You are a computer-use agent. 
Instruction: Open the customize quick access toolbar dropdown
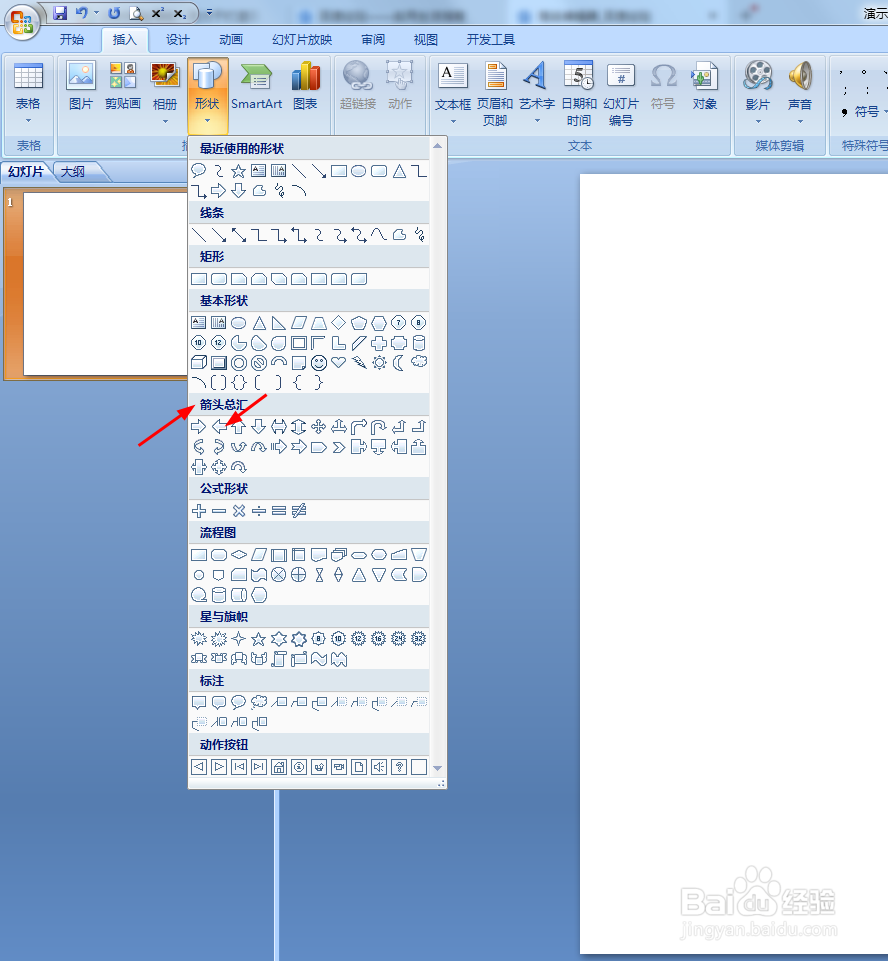point(209,12)
